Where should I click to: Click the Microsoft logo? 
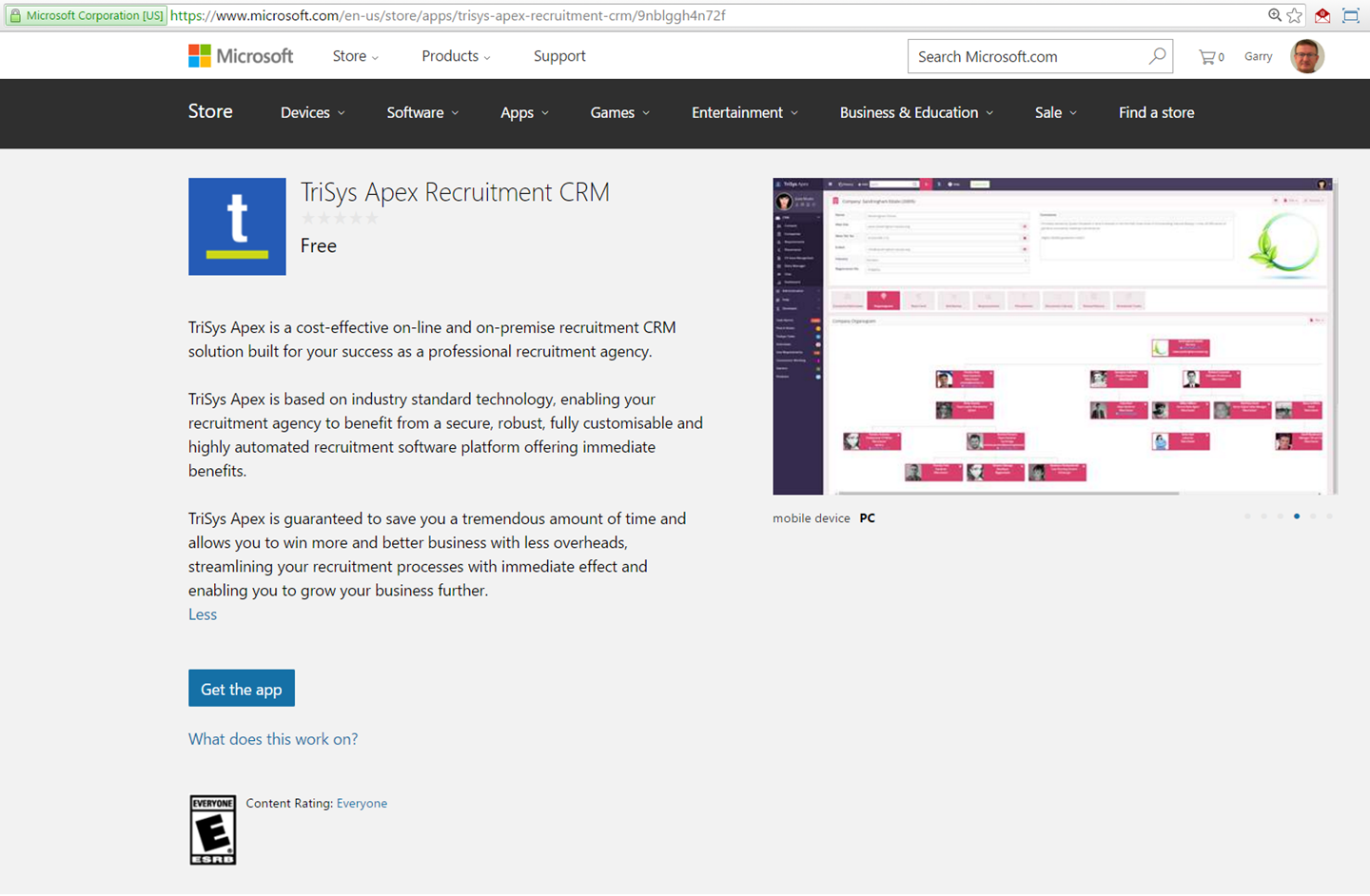[241, 56]
